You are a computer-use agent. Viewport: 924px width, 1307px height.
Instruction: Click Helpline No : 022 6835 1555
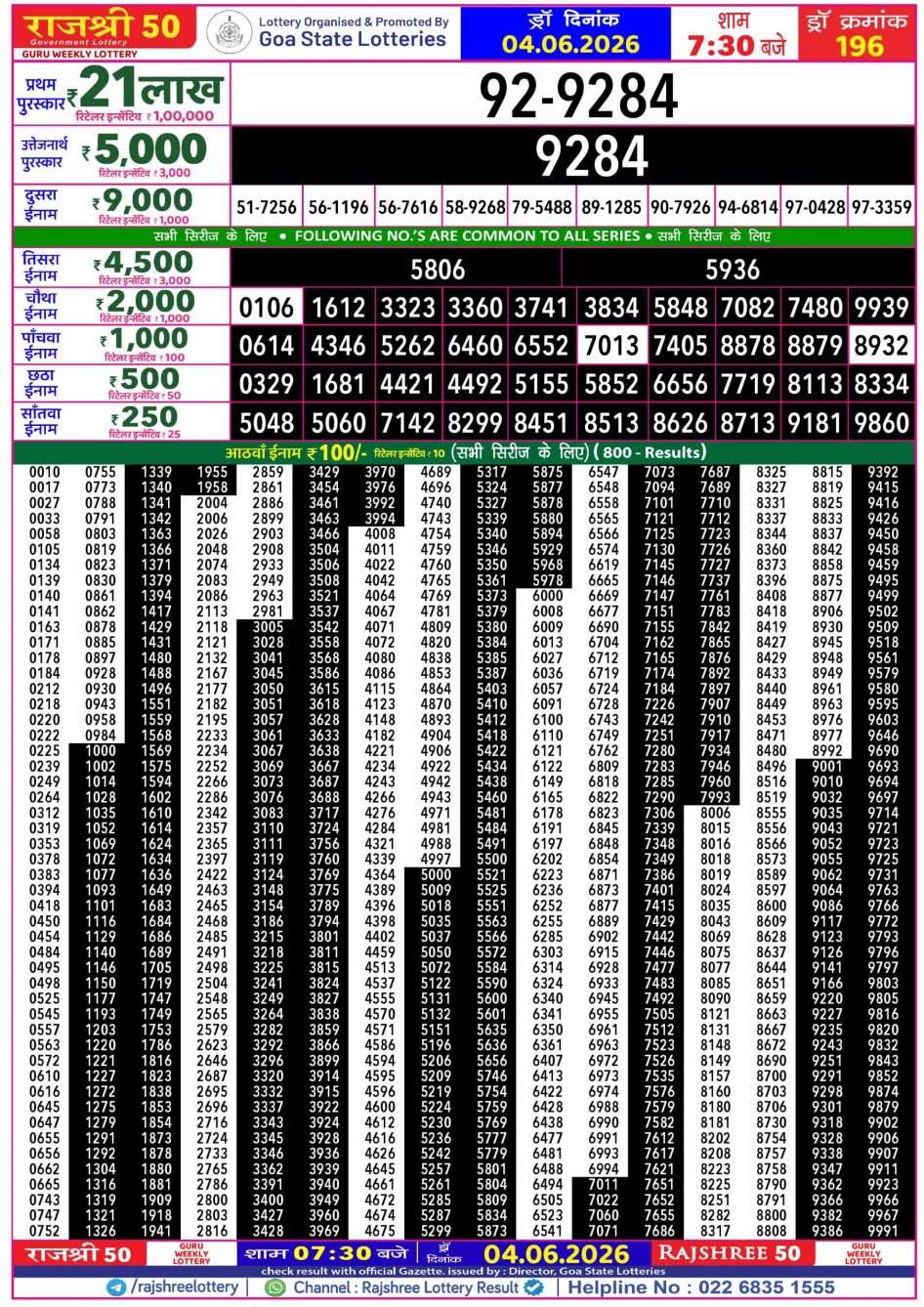(x=702, y=1287)
